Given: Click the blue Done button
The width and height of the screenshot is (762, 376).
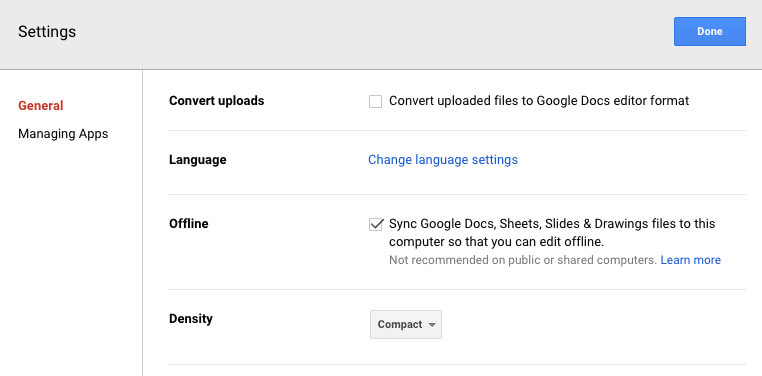Looking at the screenshot, I should click(x=710, y=32).
